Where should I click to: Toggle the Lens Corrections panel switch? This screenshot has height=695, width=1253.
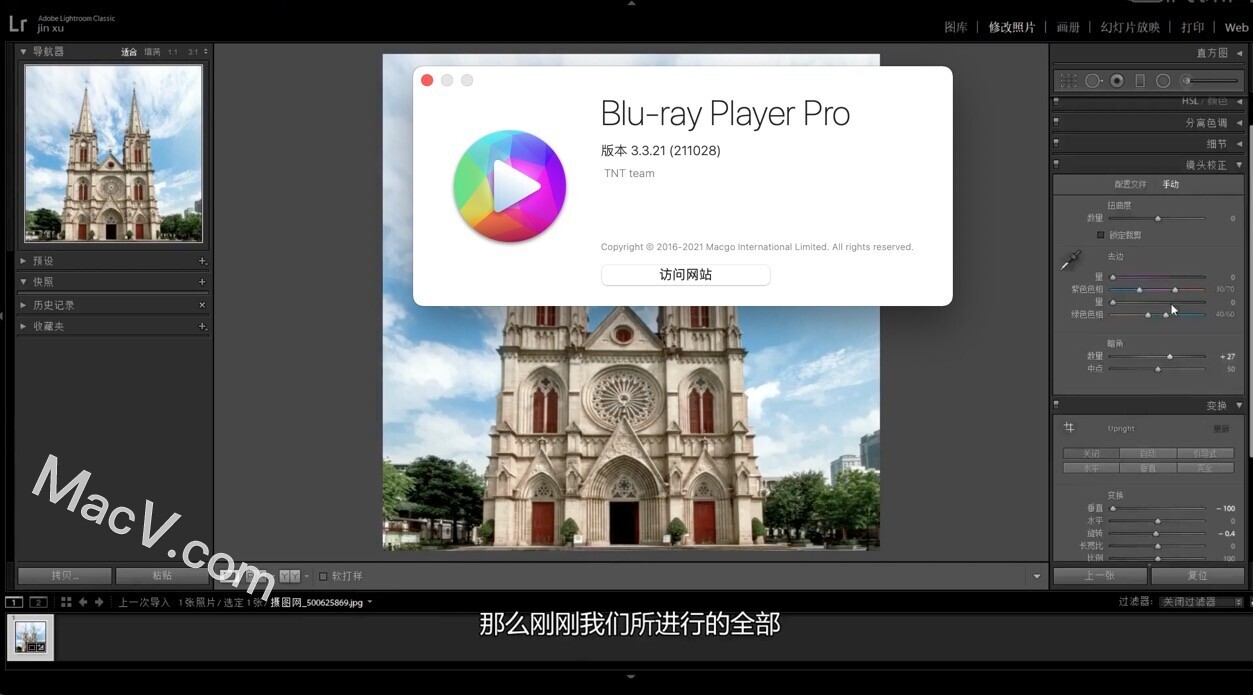[1057, 164]
